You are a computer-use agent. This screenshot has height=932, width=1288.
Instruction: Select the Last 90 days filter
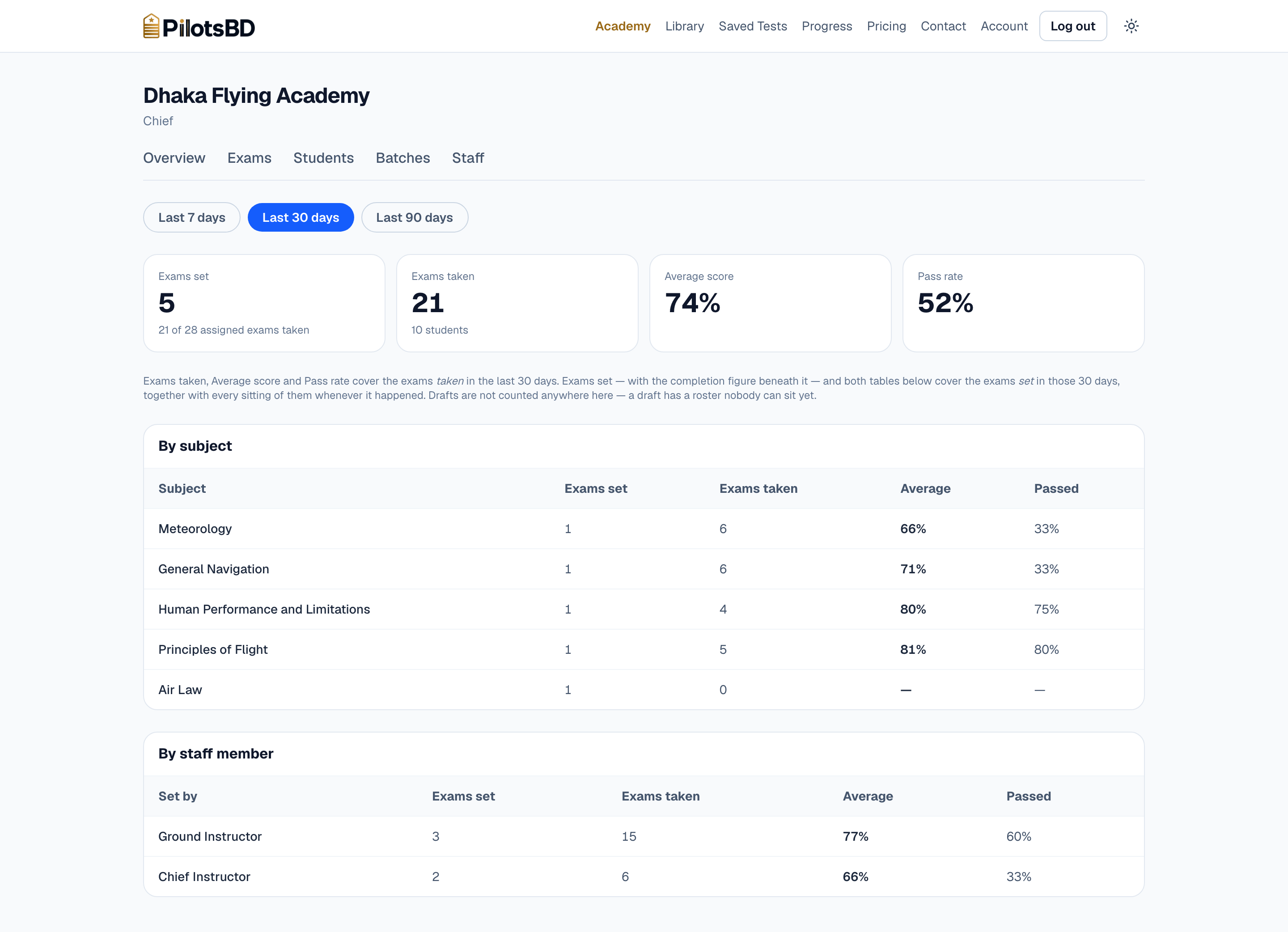click(415, 217)
